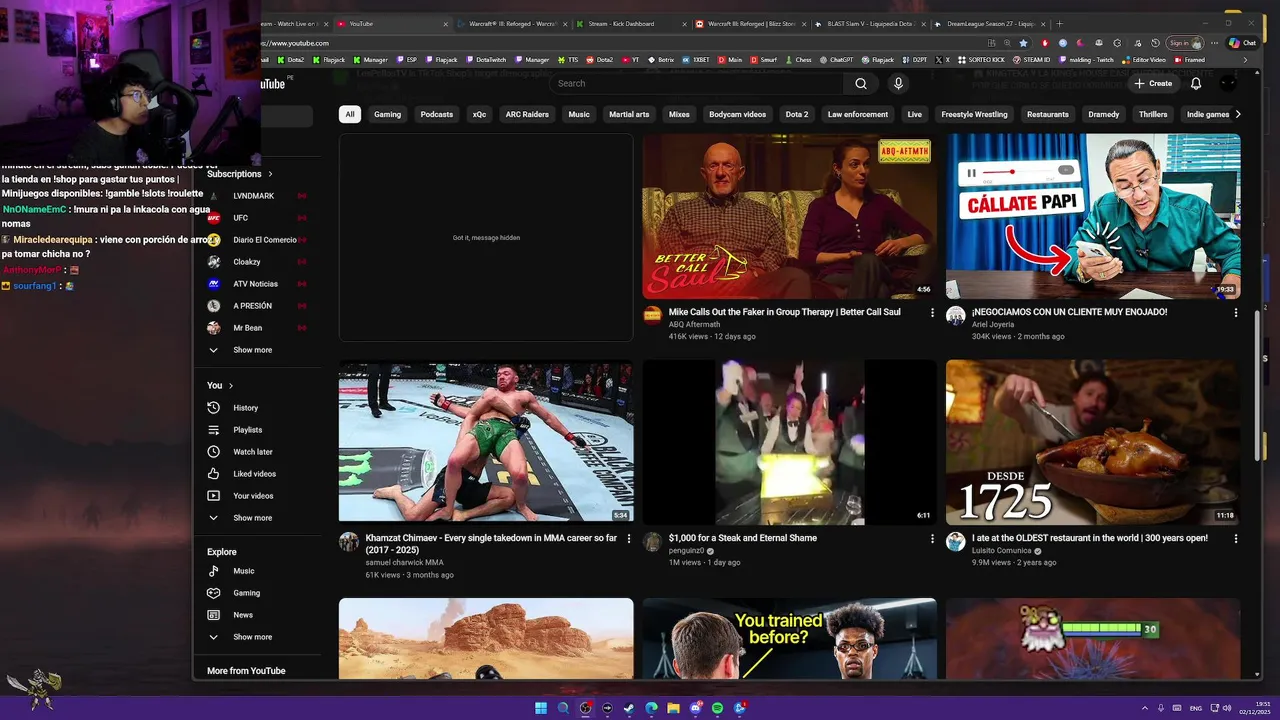Select the Law enforcement filter chip

tap(858, 114)
